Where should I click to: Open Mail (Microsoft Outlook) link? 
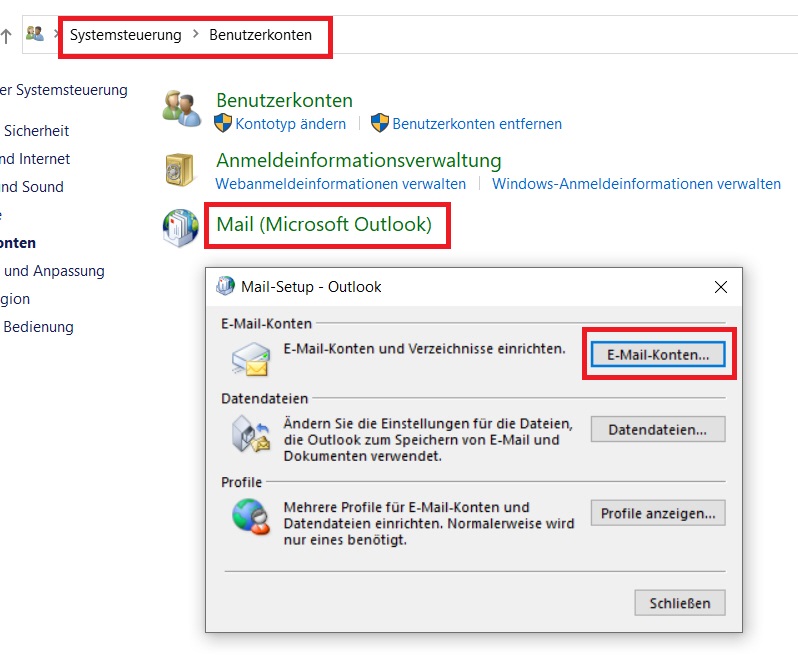(324, 224)
